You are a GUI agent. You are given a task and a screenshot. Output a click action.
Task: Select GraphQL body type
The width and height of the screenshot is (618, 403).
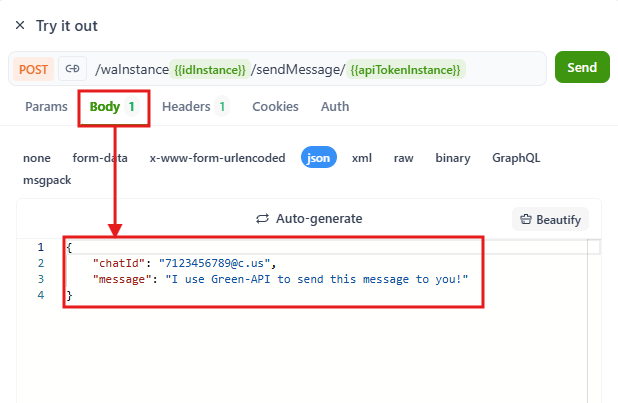516,158
